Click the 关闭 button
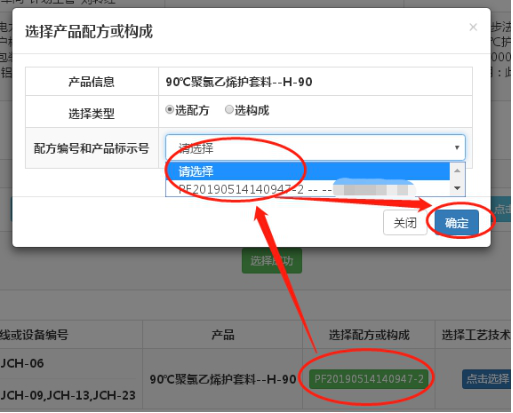The height and width of the screenshot is (413, 513). 405,223
